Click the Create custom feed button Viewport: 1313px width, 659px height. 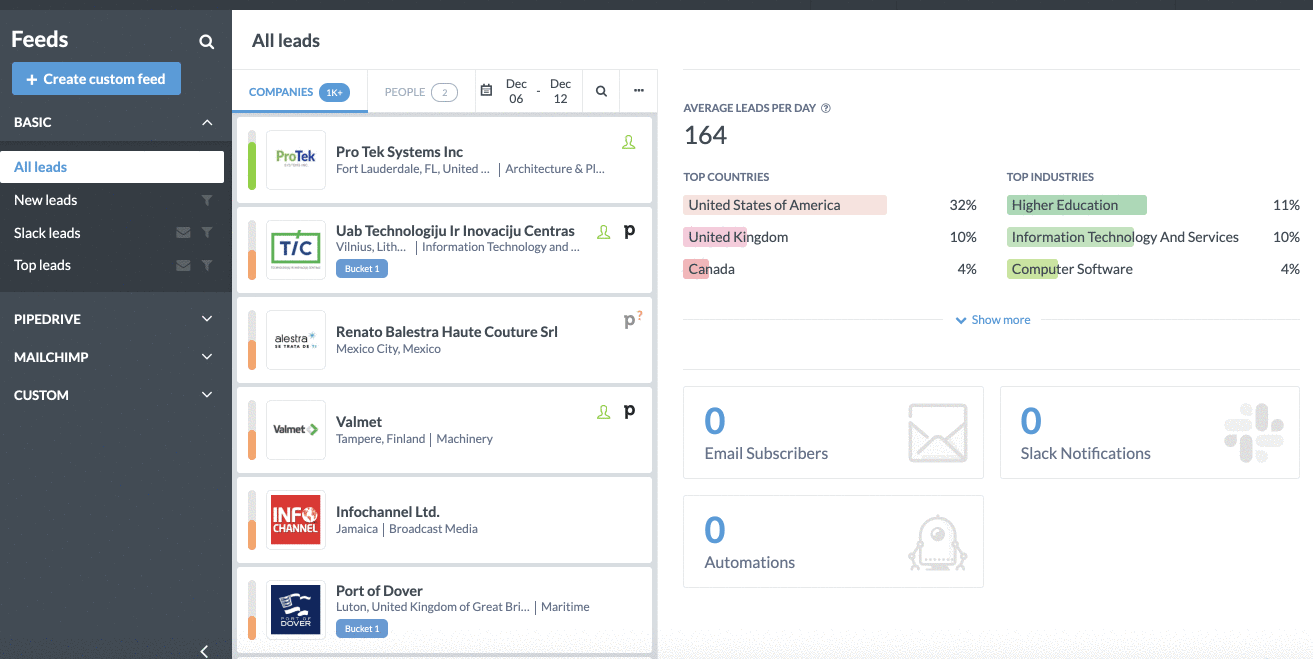pyautogui.click(x=96, y=78)
